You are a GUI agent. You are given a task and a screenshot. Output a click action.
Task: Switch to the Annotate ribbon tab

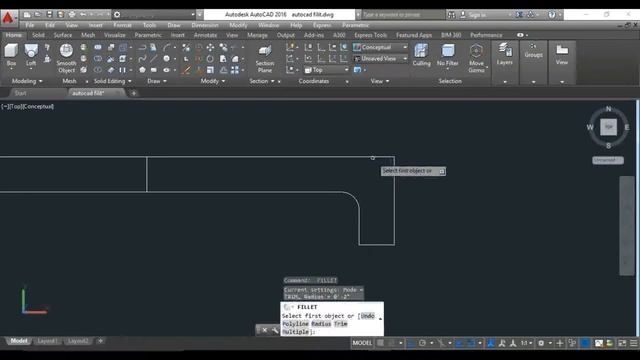tap(205, 35)
